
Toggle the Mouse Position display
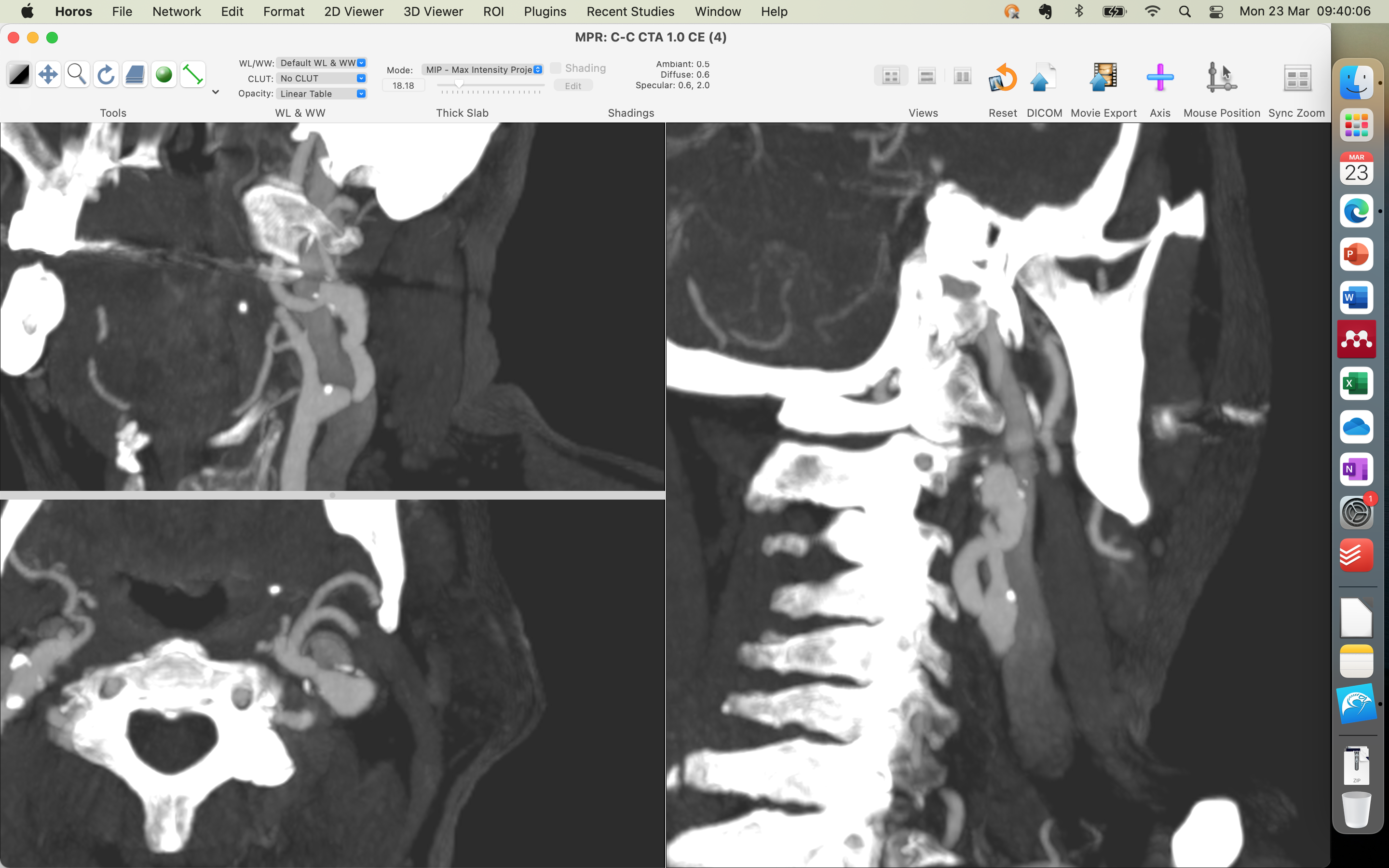[1221, 78]
